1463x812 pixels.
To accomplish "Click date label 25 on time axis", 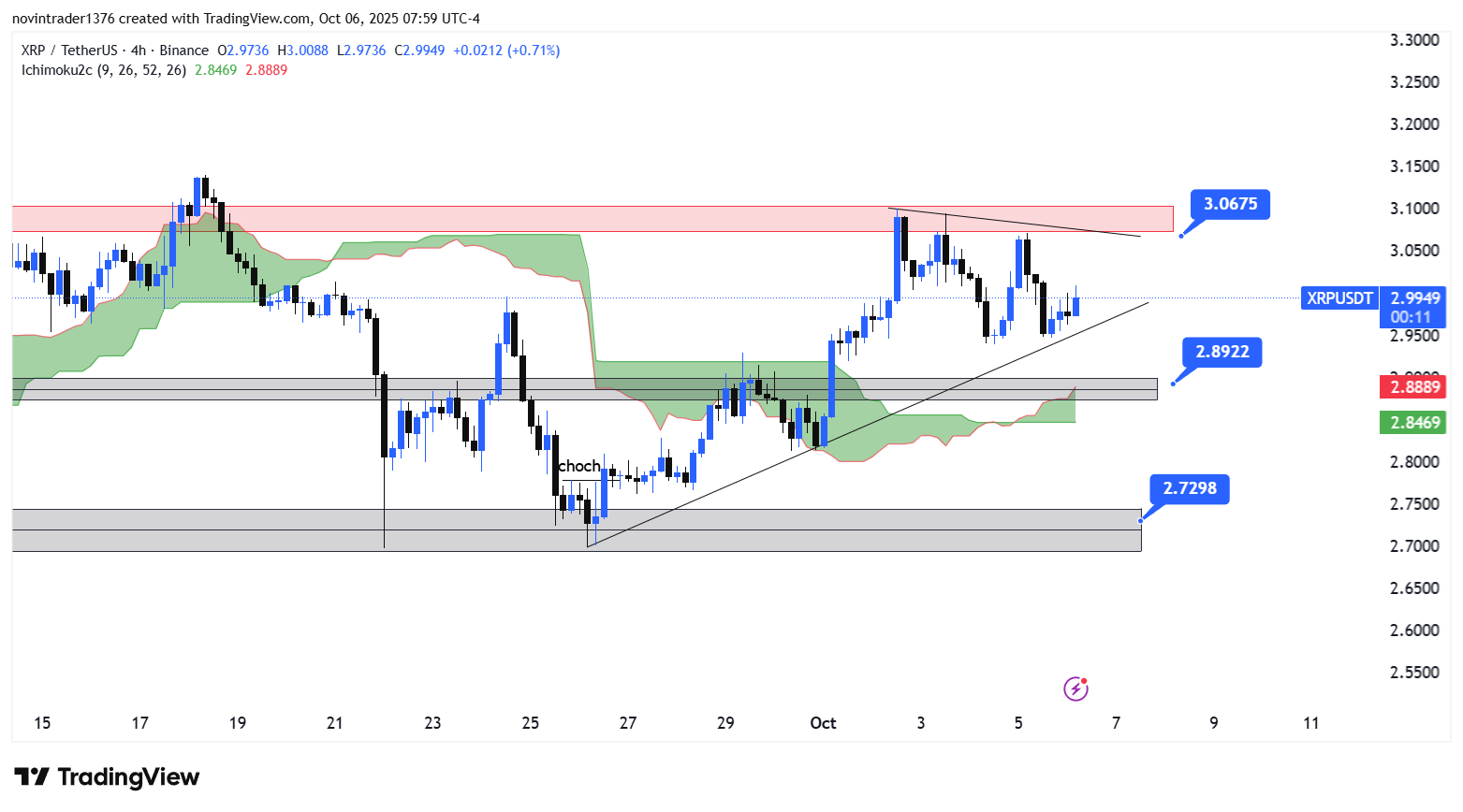I will [530, 723].
